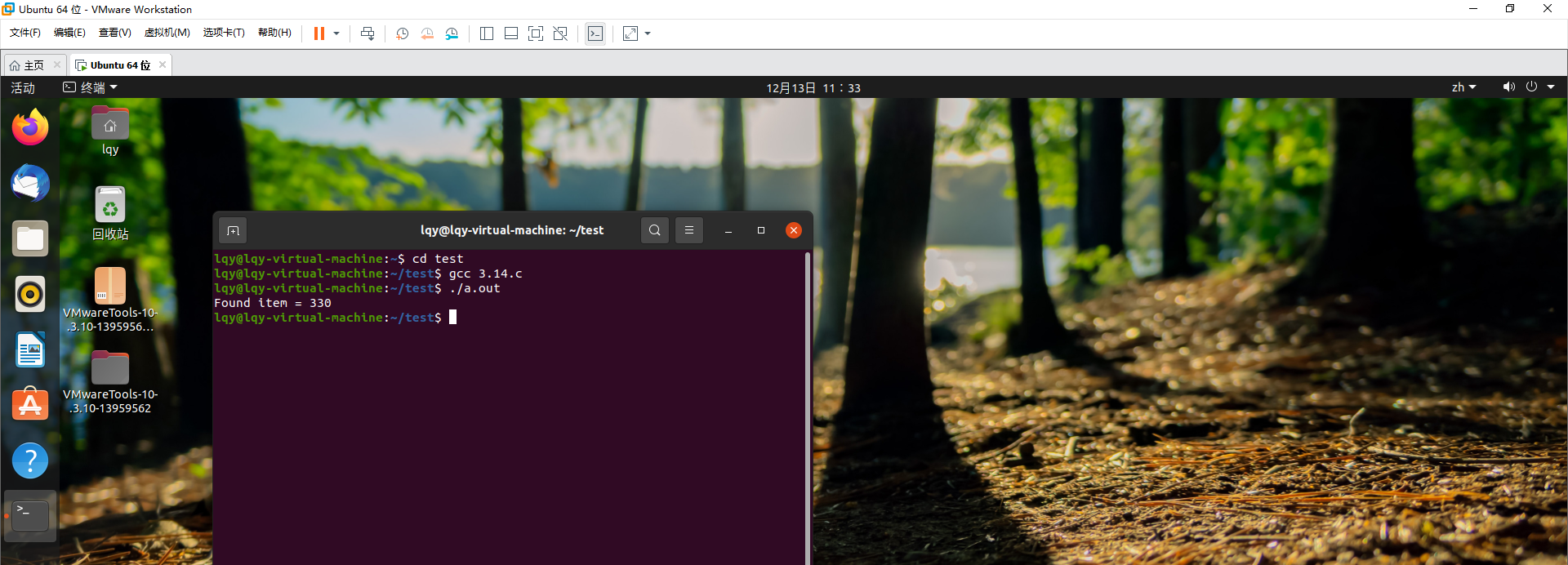Minimize the VMware Workstation window
This screenshot has height=565, width=1568.
(x=1473, y=9)
